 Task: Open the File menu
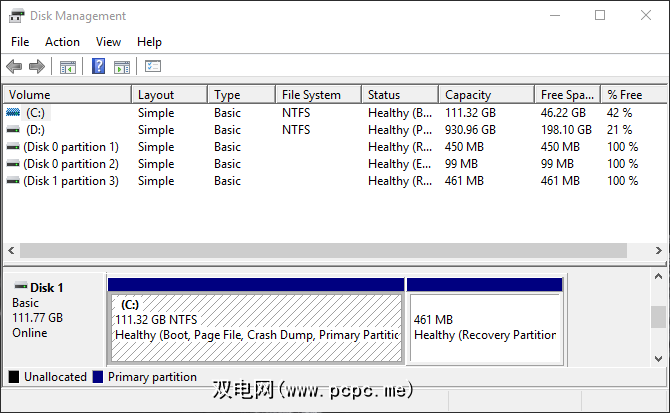20,42
